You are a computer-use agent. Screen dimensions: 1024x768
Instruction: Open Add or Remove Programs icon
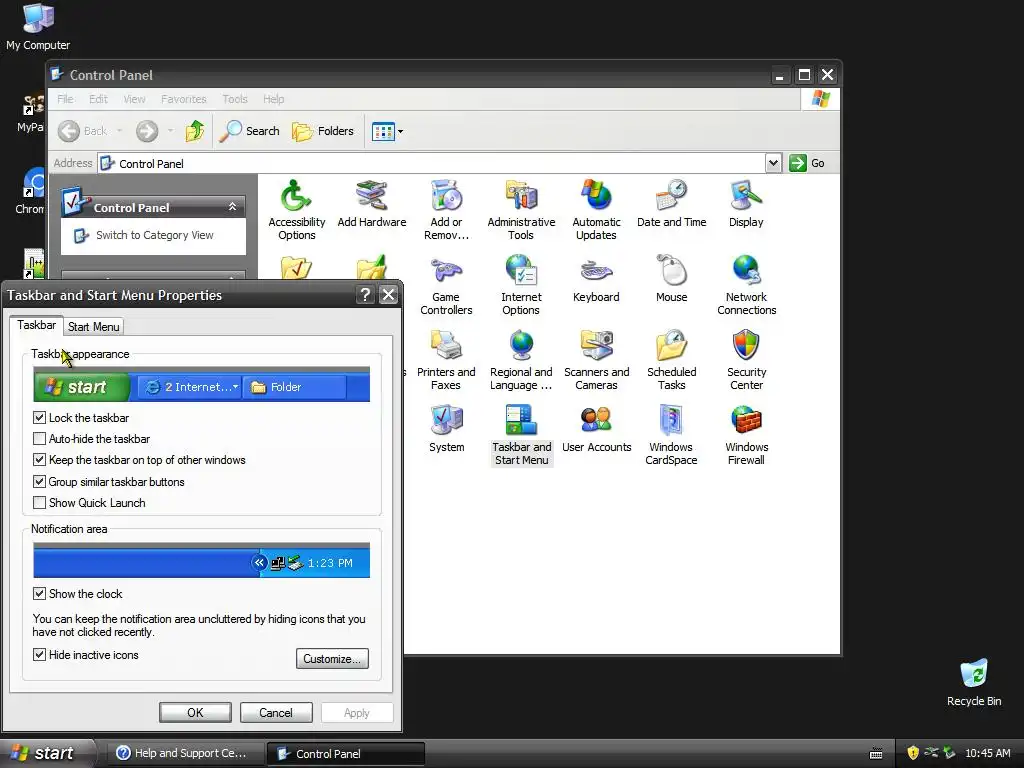(446, 210)
